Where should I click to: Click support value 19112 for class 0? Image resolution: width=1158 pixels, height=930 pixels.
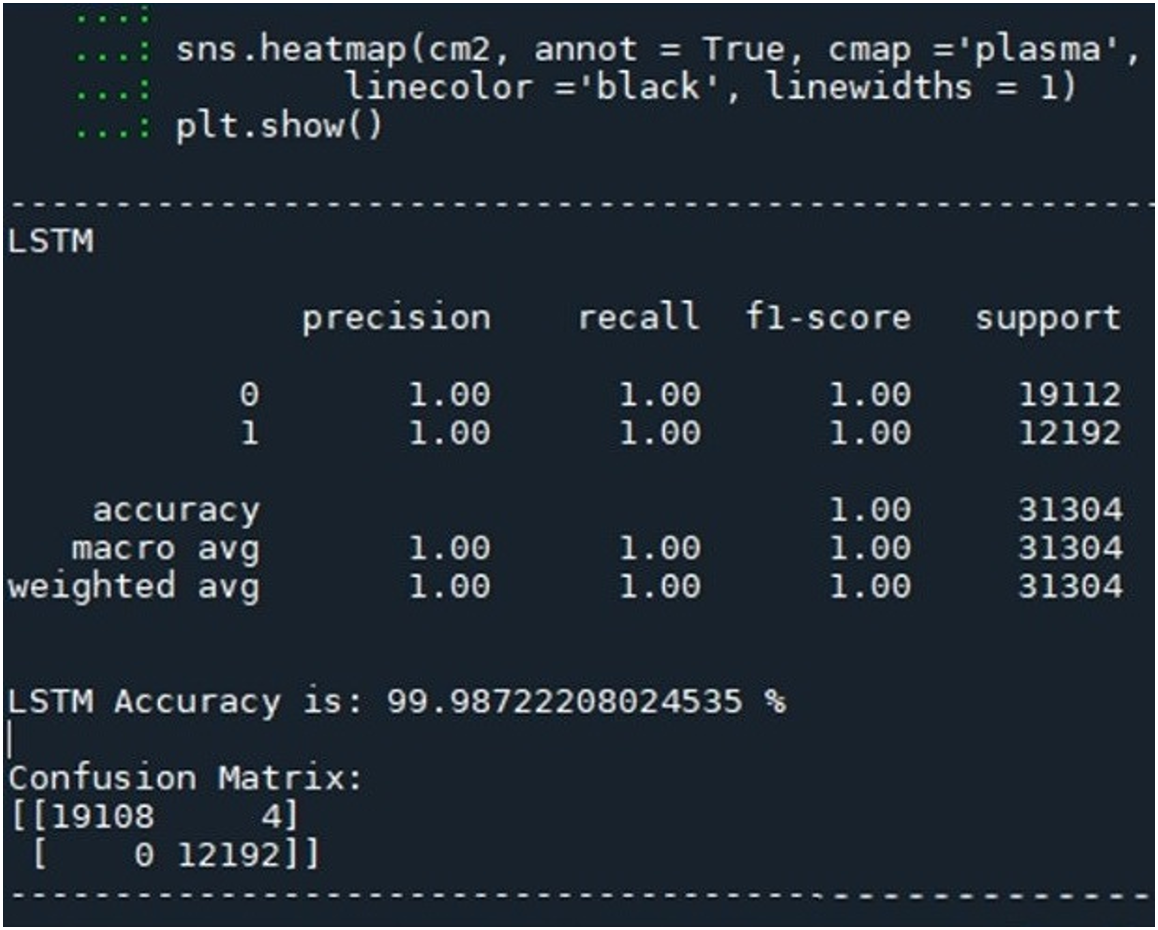[1069, 395]
